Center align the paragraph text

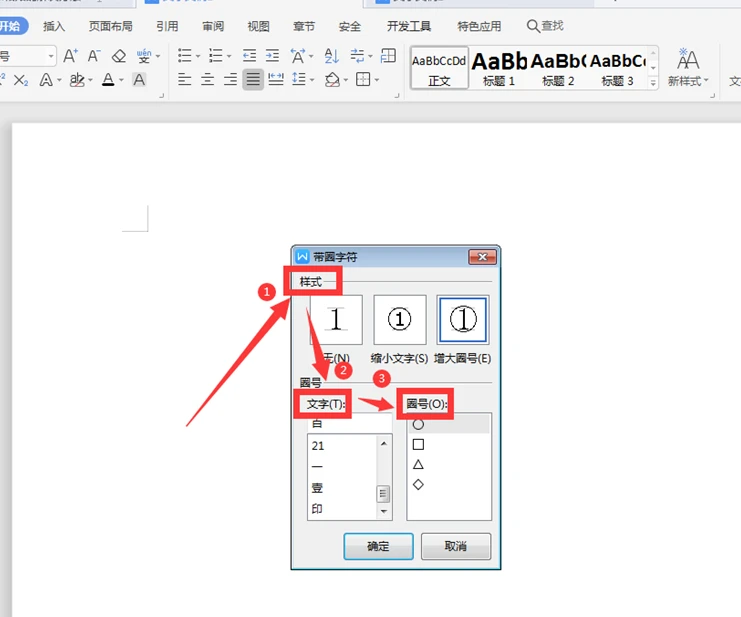click(x=207, y=79)
